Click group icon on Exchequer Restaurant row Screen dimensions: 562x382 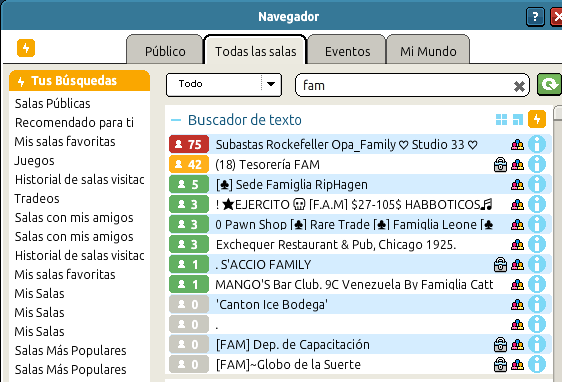(517, 245)
